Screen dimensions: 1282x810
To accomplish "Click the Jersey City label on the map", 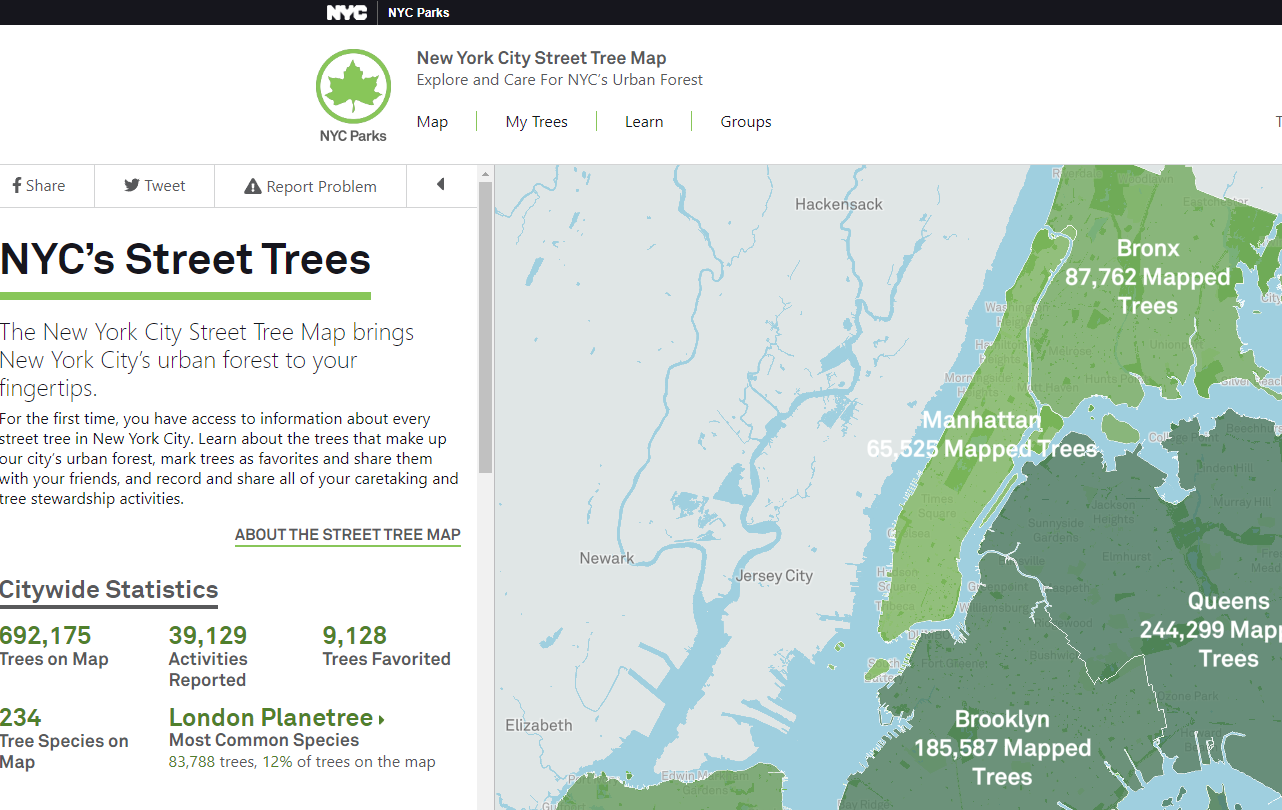I will 774,576.
